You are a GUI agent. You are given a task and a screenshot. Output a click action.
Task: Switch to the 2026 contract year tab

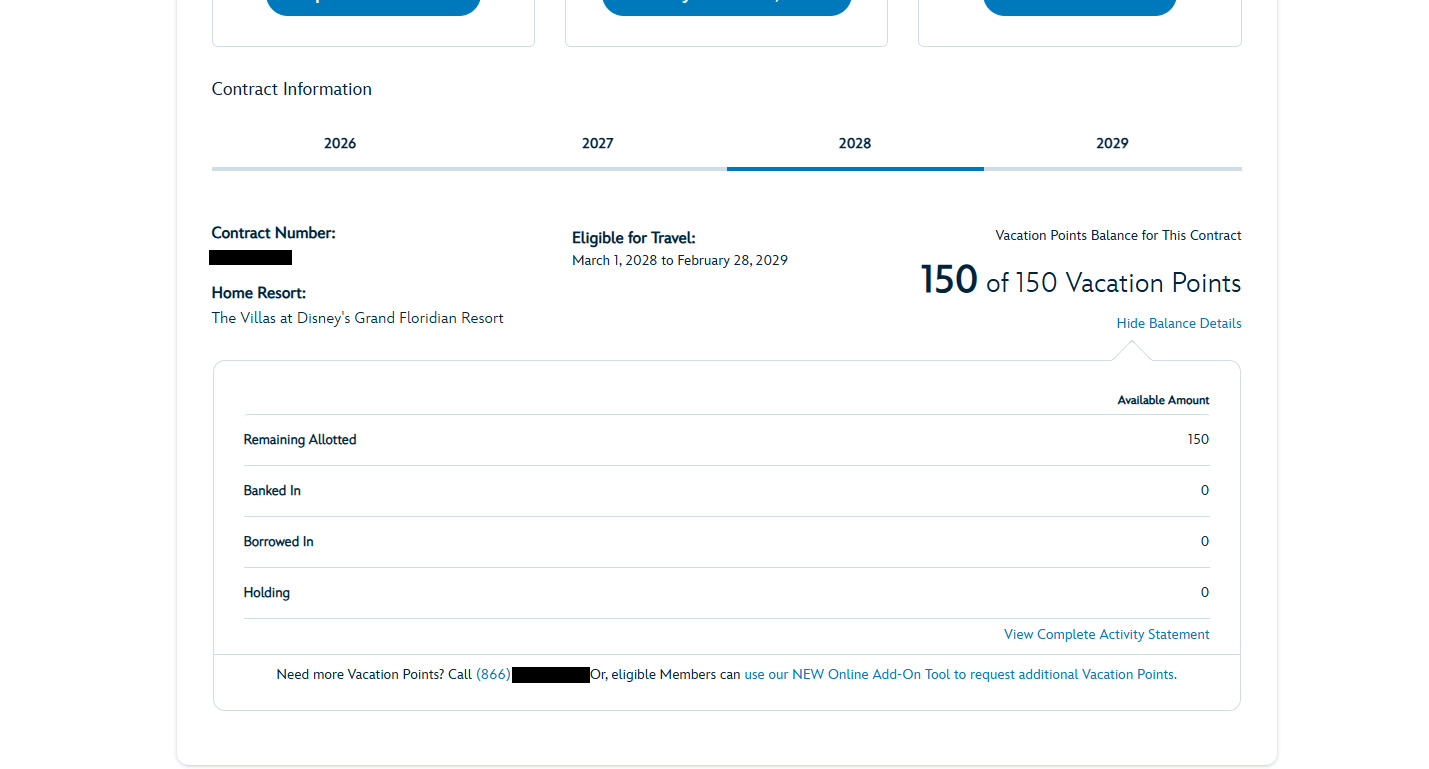click(340, 144)
